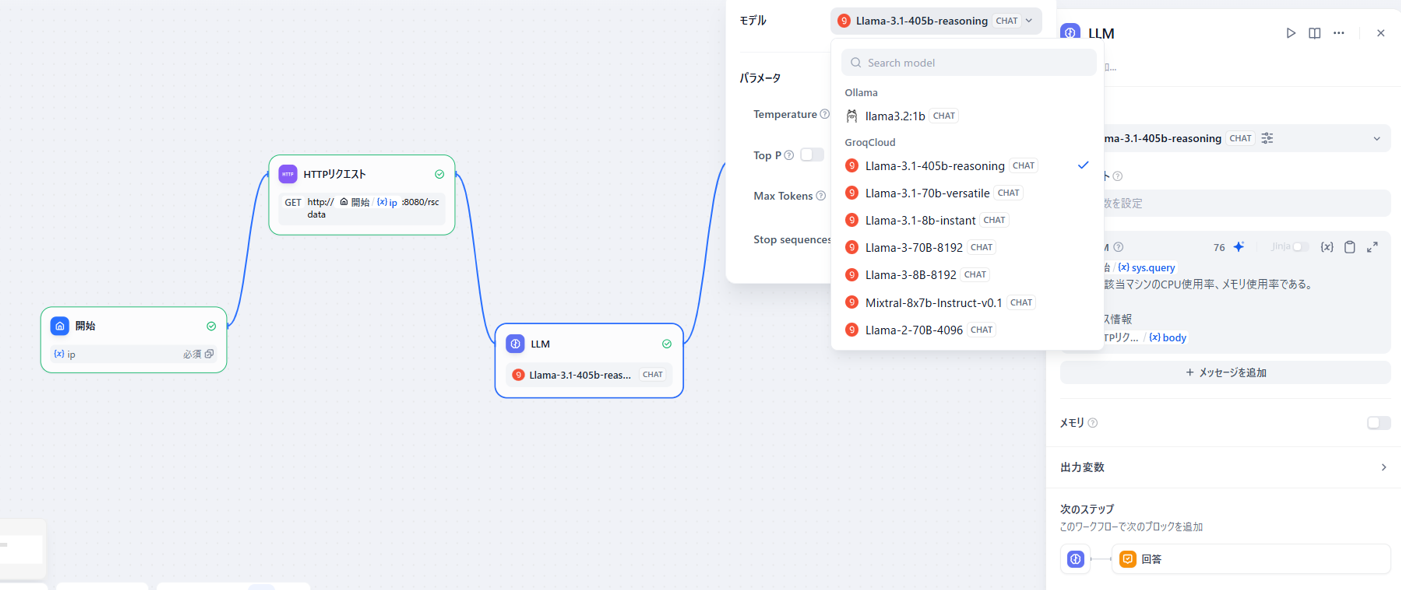The width and height of the screenshot is (1401, 590).
Task: Open the help book icon in LLM panel header
Action: tap(1315, 33)
